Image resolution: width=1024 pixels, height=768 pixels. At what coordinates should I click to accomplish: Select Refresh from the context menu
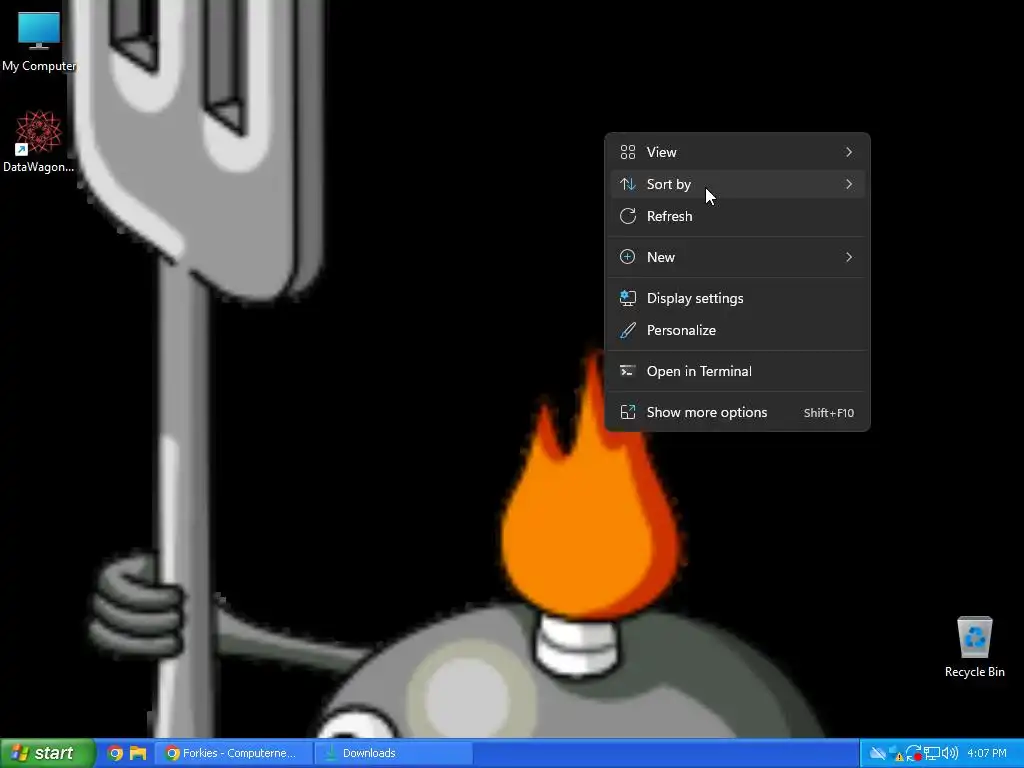pos(737,216)
